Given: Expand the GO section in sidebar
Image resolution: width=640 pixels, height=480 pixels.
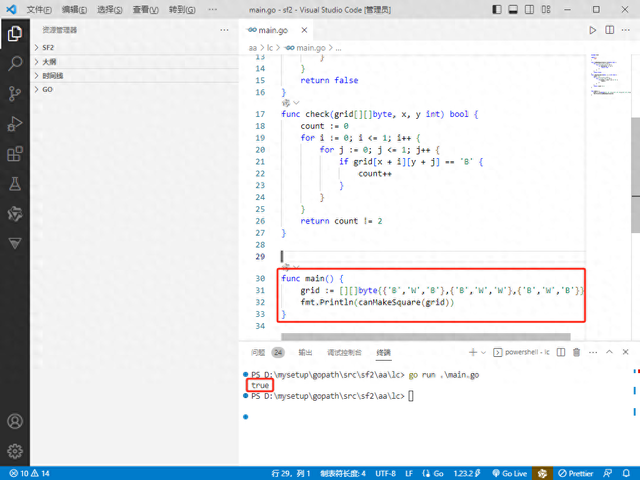Looking at the screenshot, I should pos(134,89).
